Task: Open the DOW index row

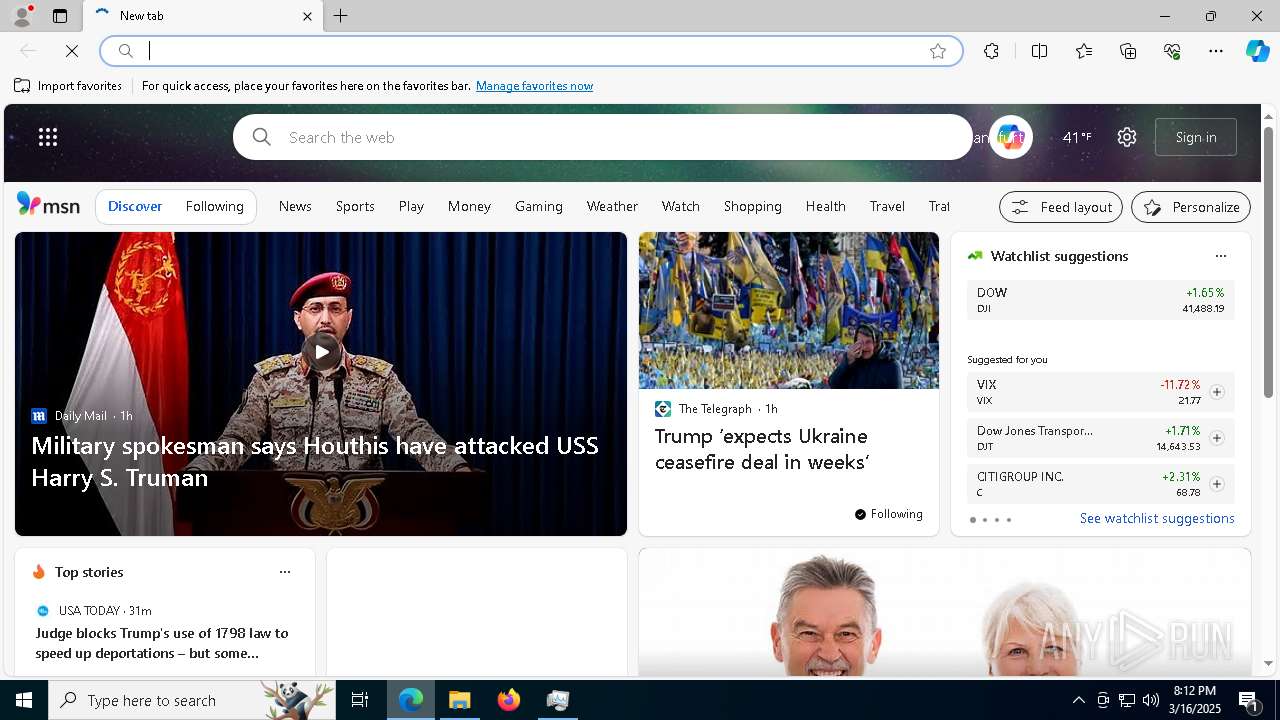Action: pos(1100,300)
